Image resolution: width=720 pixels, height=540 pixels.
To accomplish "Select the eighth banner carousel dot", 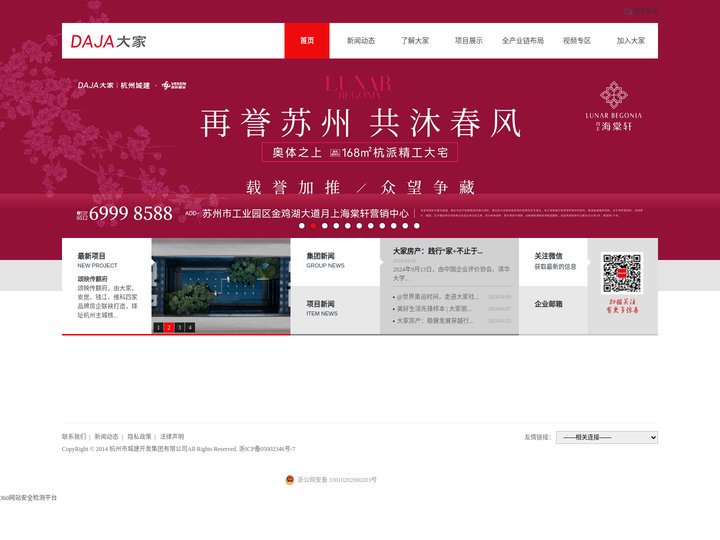I will coord(382,226).
